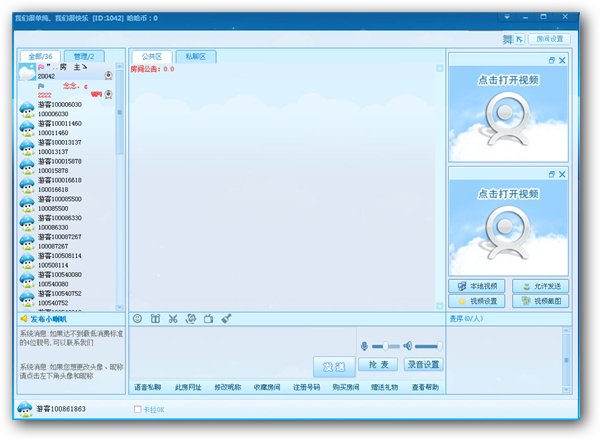Switch to the 管理/2 user tab

[84, 56]
